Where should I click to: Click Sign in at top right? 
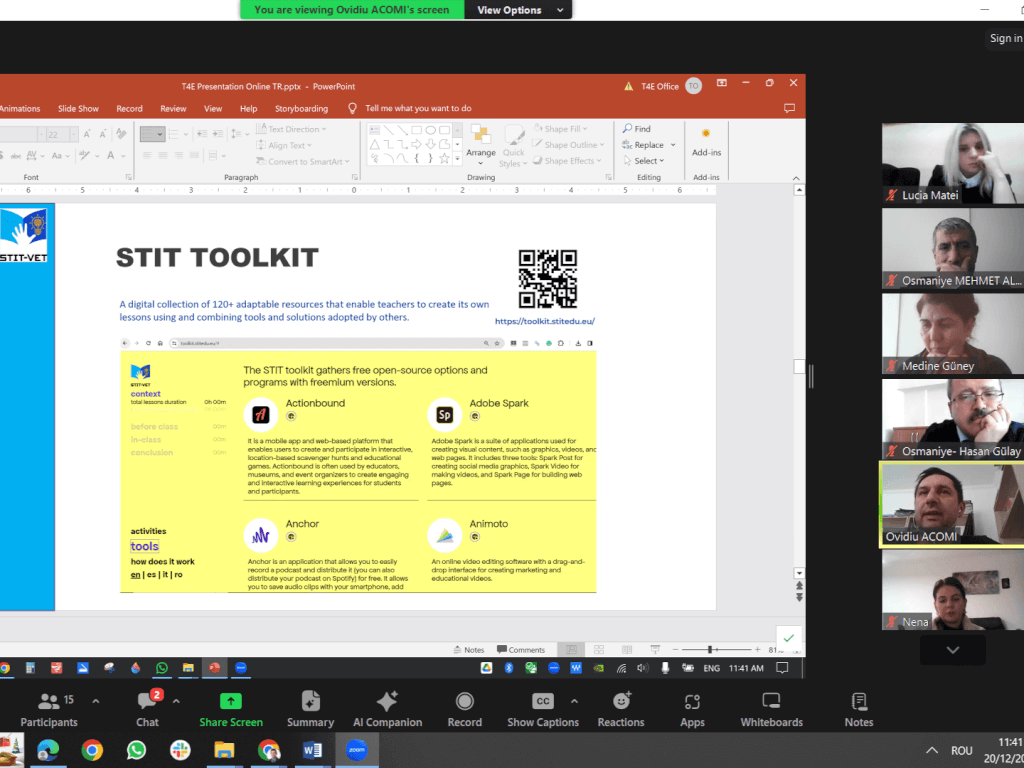click(1006, 39)
